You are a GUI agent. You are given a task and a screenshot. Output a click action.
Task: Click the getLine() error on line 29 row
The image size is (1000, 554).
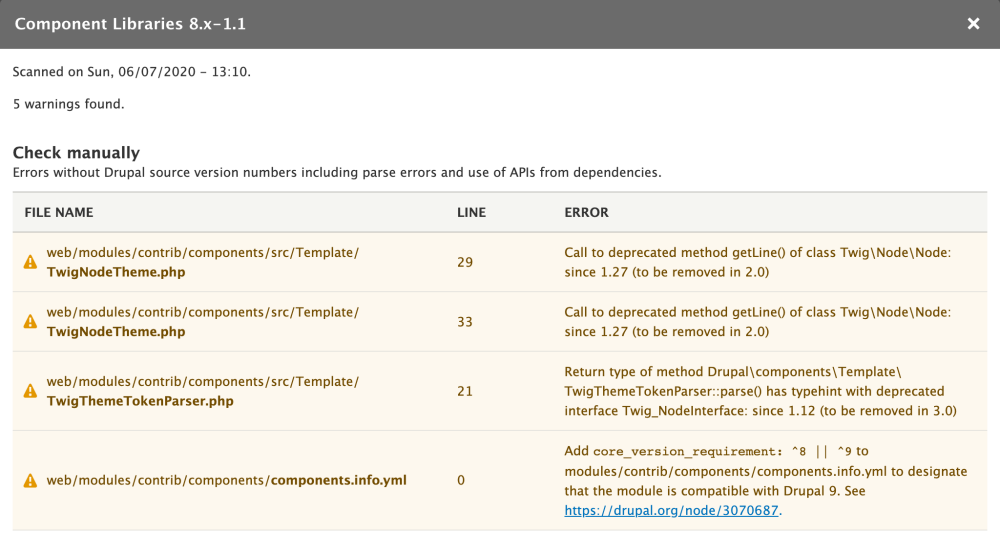(x=758, y=262)
